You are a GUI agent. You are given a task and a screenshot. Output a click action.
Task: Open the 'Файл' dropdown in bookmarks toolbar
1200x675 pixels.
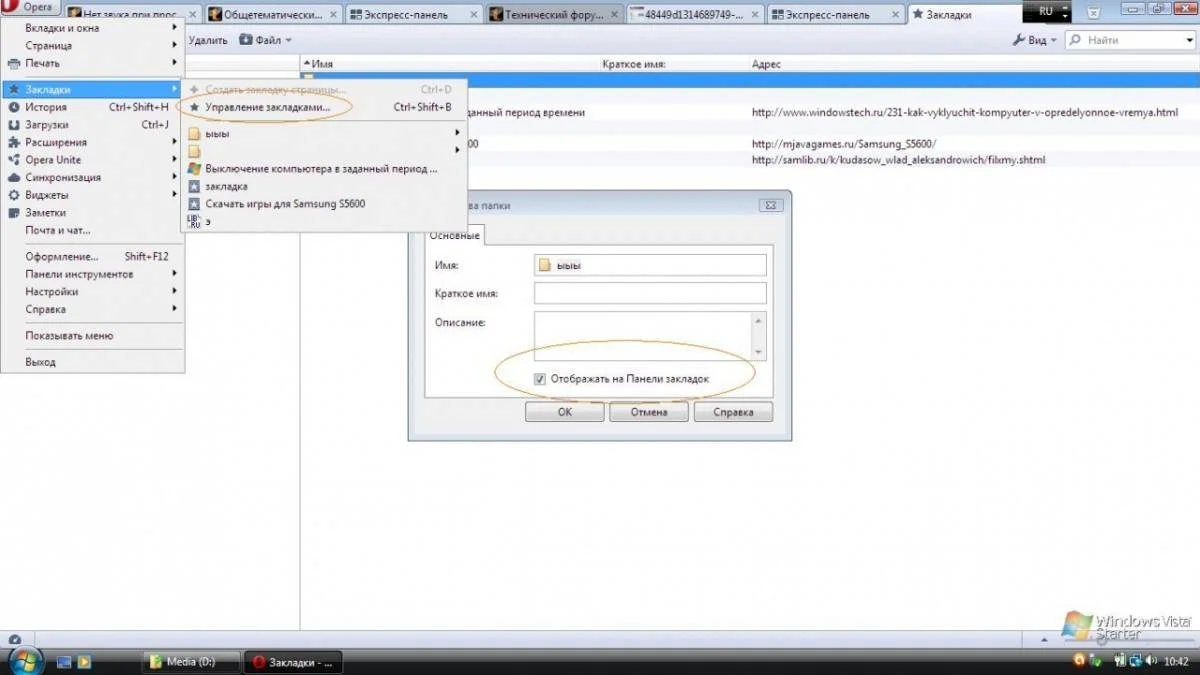pyautogui.click(x=266, y=40)
